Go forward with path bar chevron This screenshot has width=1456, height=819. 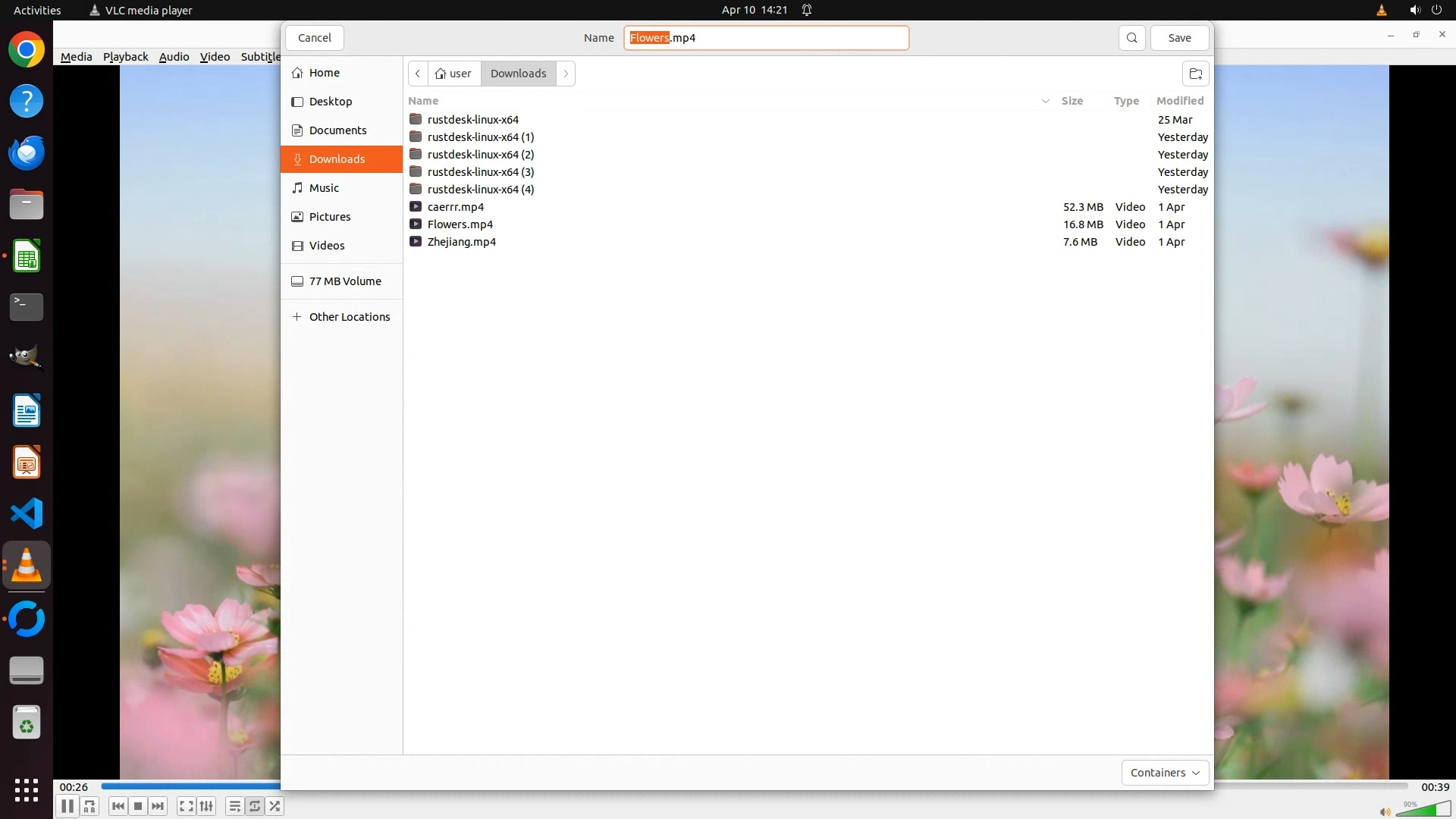point(566,74)
